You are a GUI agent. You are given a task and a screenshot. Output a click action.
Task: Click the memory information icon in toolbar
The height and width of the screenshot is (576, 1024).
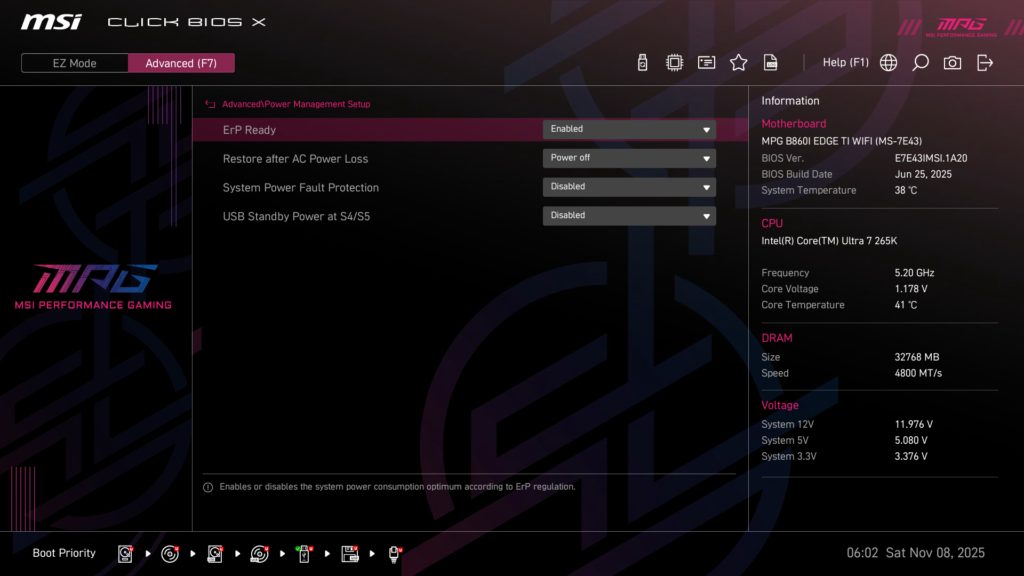pyautogui.click(x=706, y=62)
